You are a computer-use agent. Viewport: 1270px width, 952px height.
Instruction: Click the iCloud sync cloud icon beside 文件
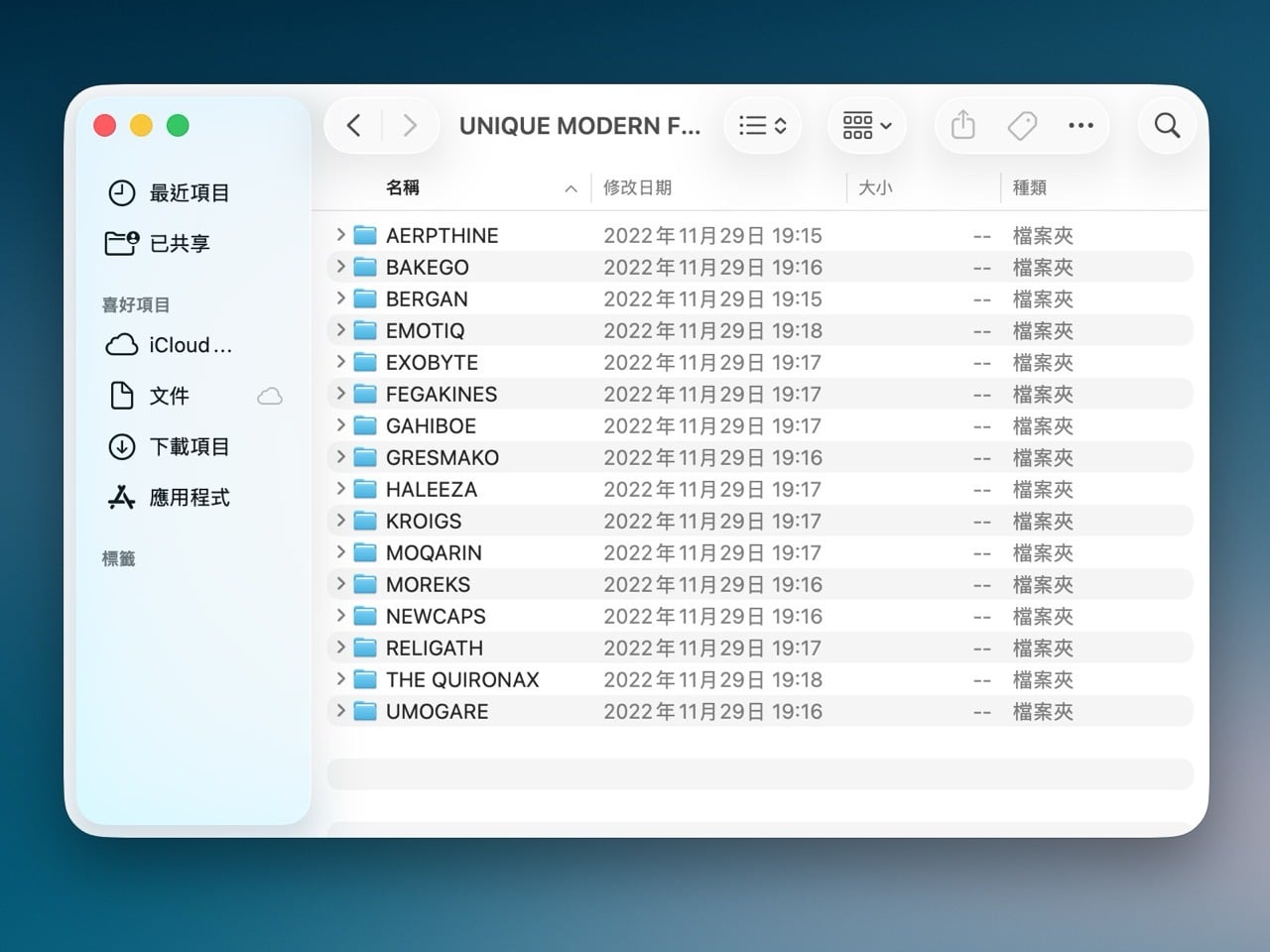tap(269, 396)
